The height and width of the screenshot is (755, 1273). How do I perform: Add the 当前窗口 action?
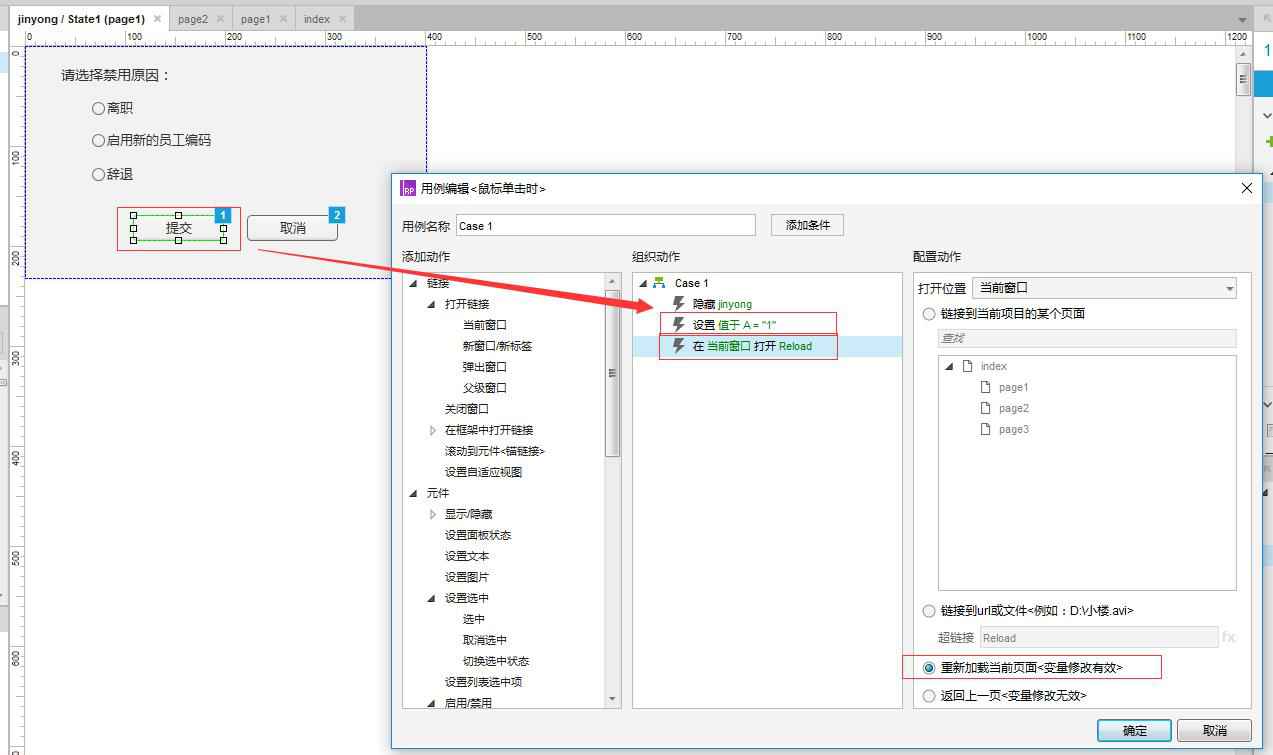tap(485, 325)
